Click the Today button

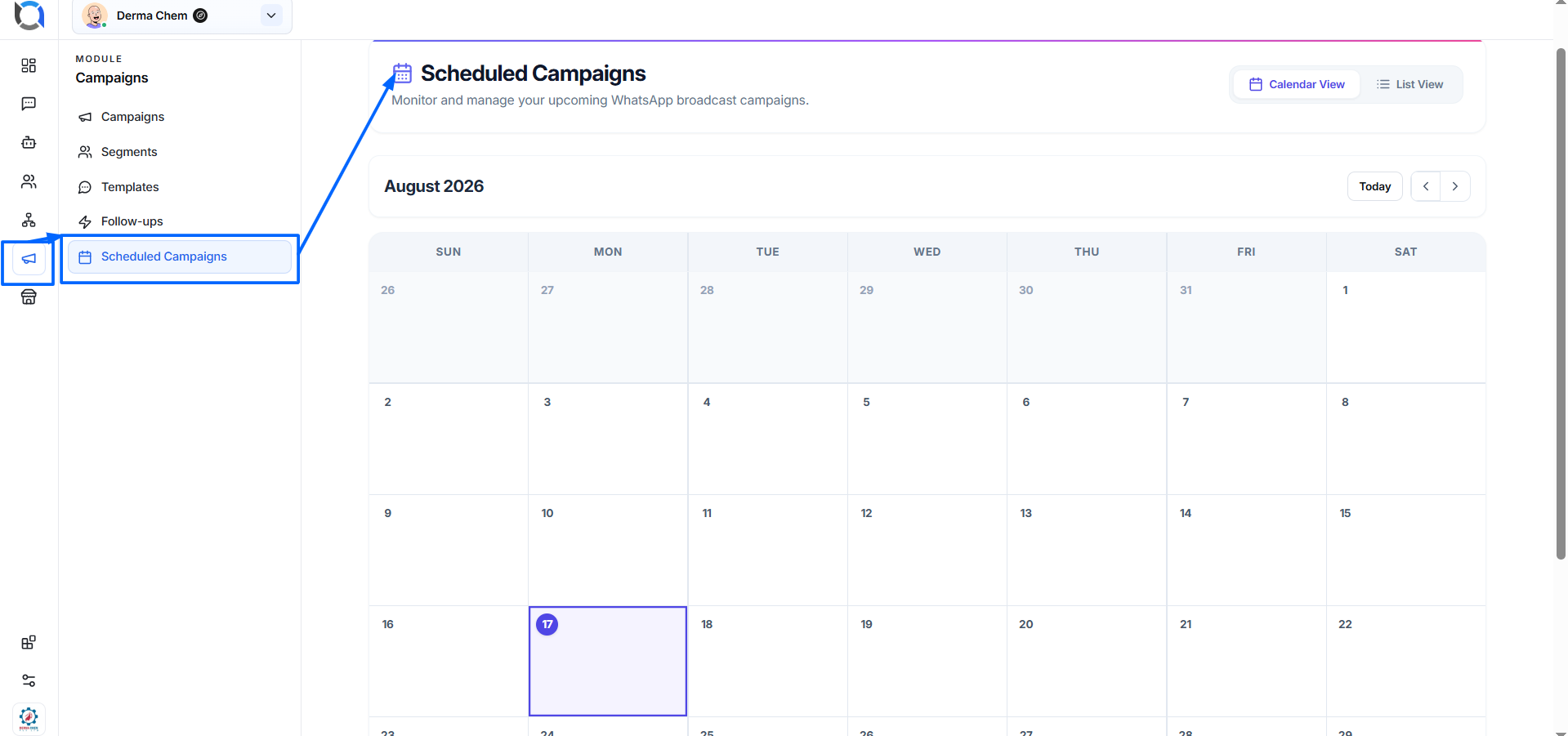[x=1374, y=186]
